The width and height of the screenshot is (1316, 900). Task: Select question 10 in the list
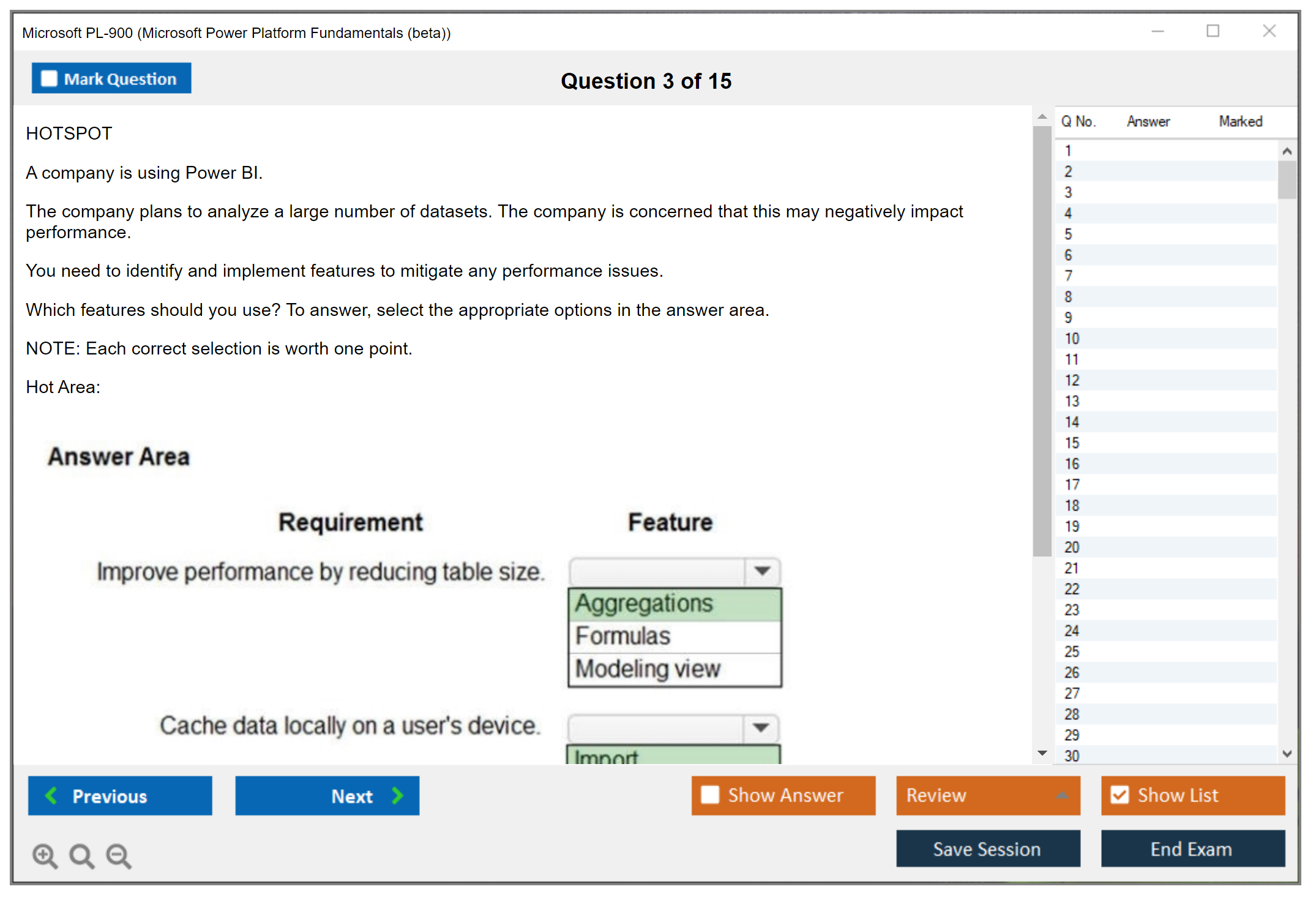pos(1072,339)
